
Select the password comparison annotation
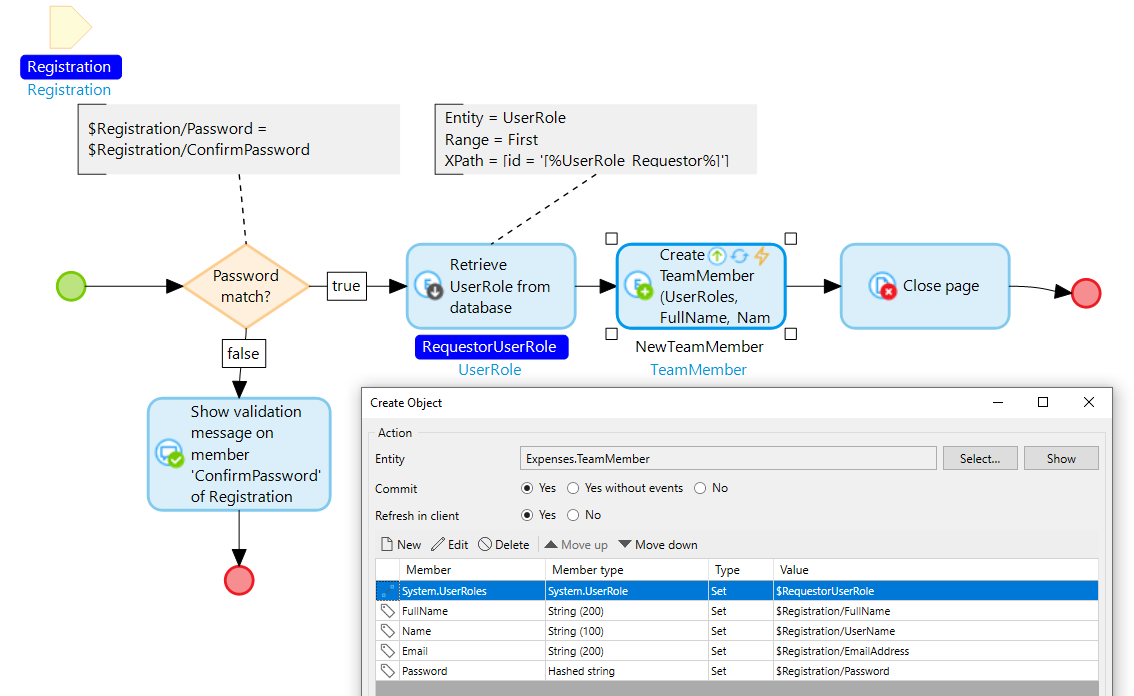[239, 139]
